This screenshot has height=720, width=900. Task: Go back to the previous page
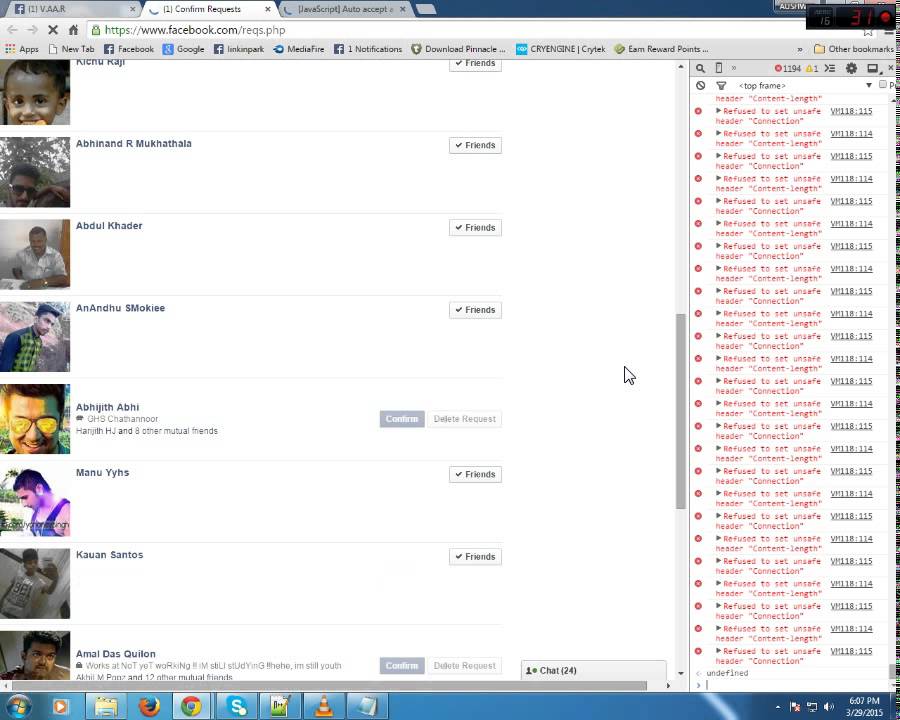[x=13, y=30]
